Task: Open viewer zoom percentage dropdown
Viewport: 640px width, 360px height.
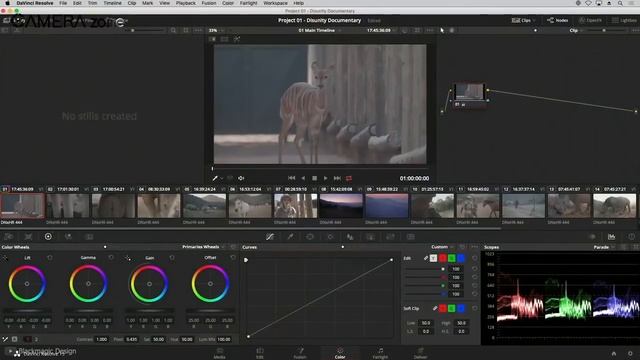Action: pyautogui.click(x=216, y=30)
